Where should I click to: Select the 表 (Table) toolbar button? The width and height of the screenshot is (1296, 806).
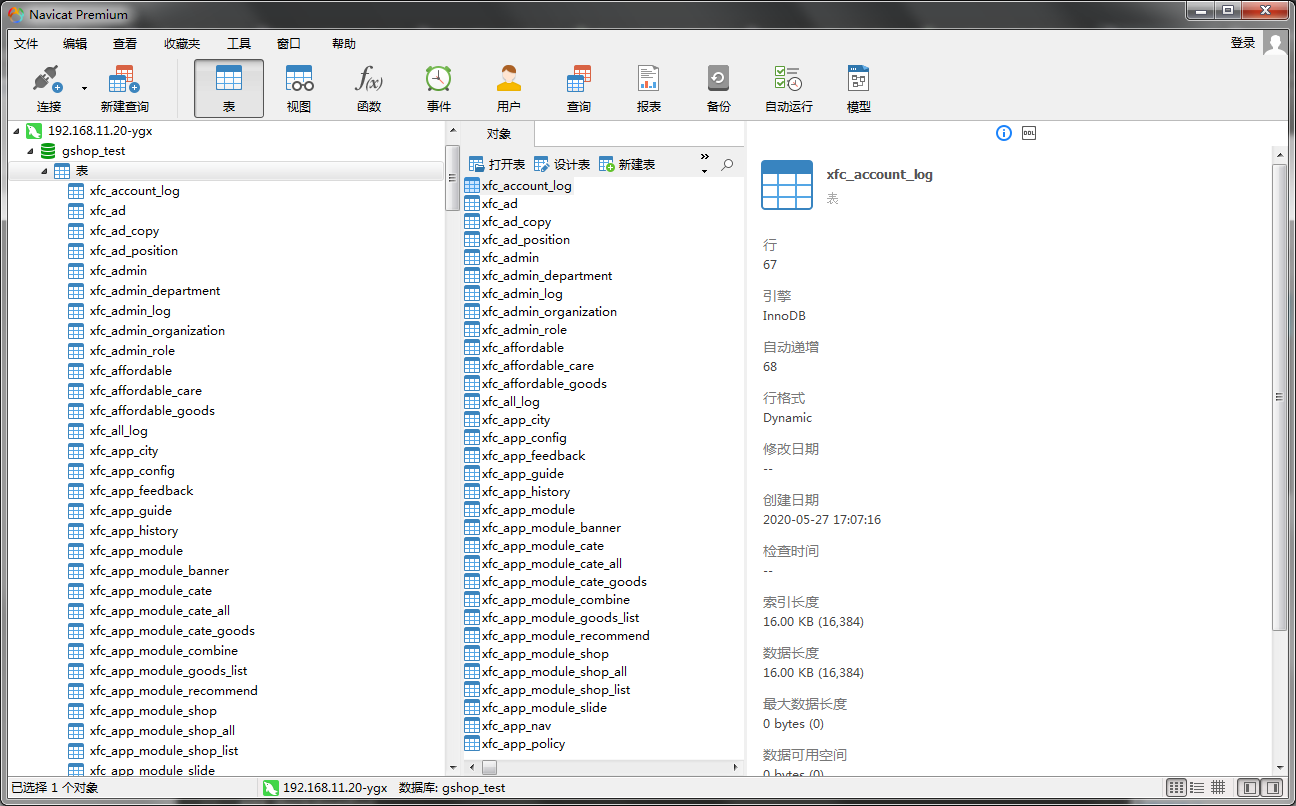tap(229, 88)
